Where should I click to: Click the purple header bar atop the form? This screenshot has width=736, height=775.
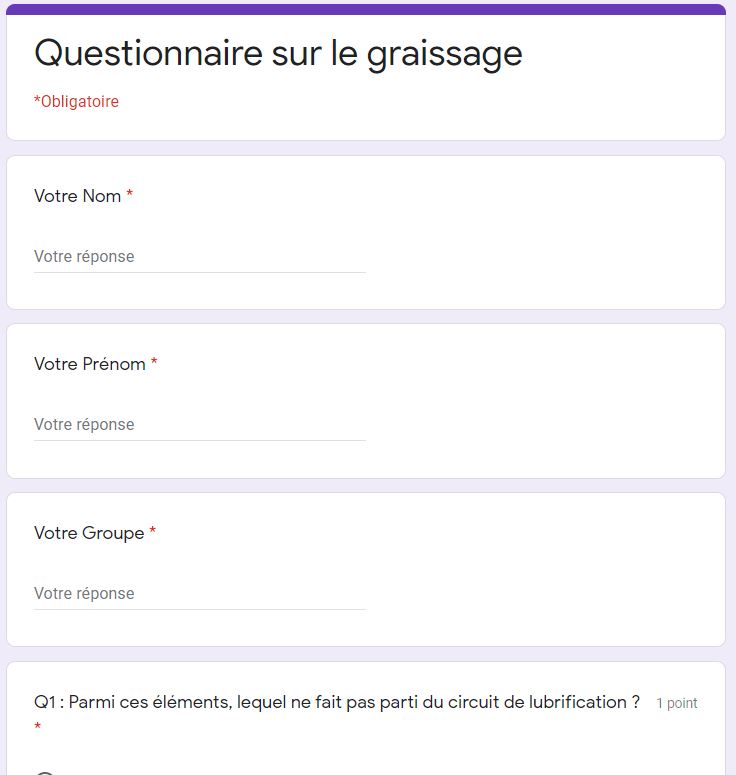(x=366, y=9)
